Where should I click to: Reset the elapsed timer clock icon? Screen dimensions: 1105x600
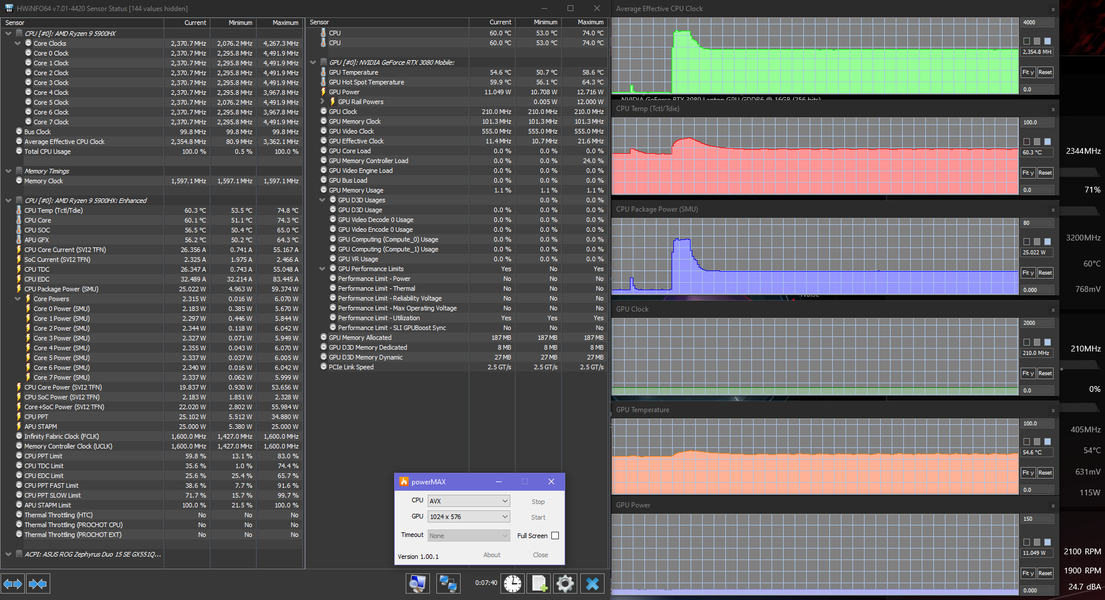[x=511, y=583]
